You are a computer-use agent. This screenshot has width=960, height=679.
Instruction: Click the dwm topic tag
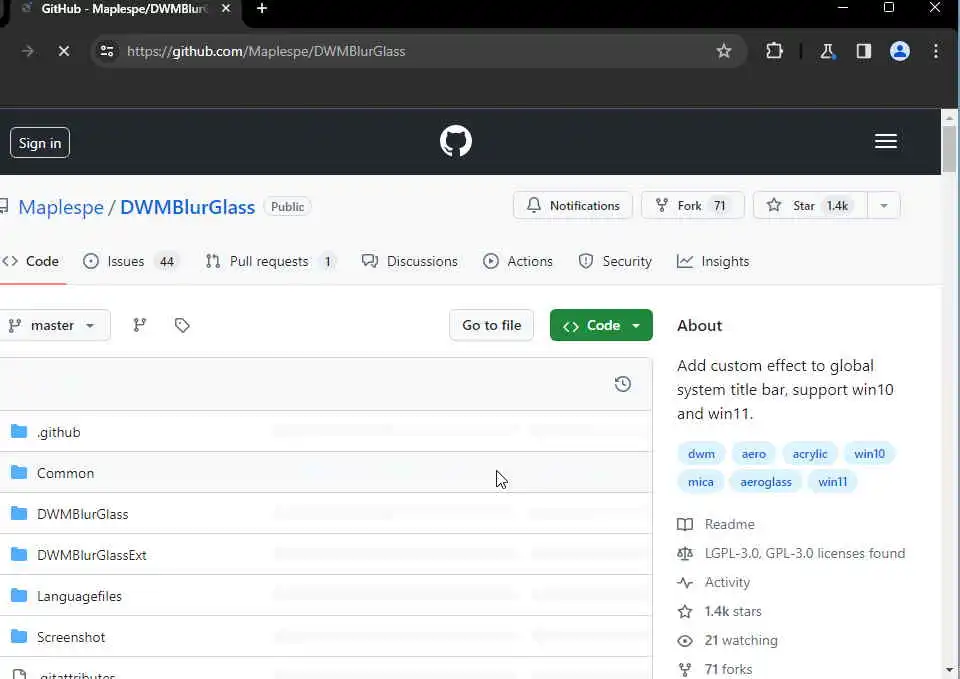click(701, 454)
